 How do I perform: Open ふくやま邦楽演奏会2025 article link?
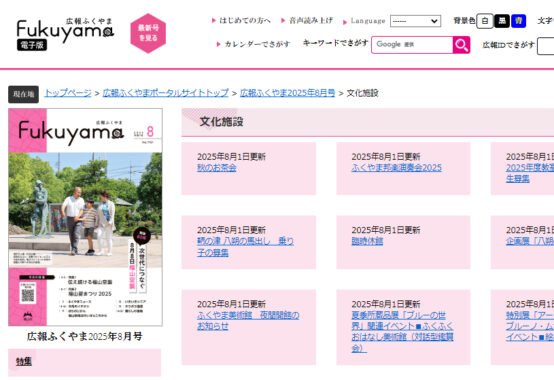click(396, 168)
